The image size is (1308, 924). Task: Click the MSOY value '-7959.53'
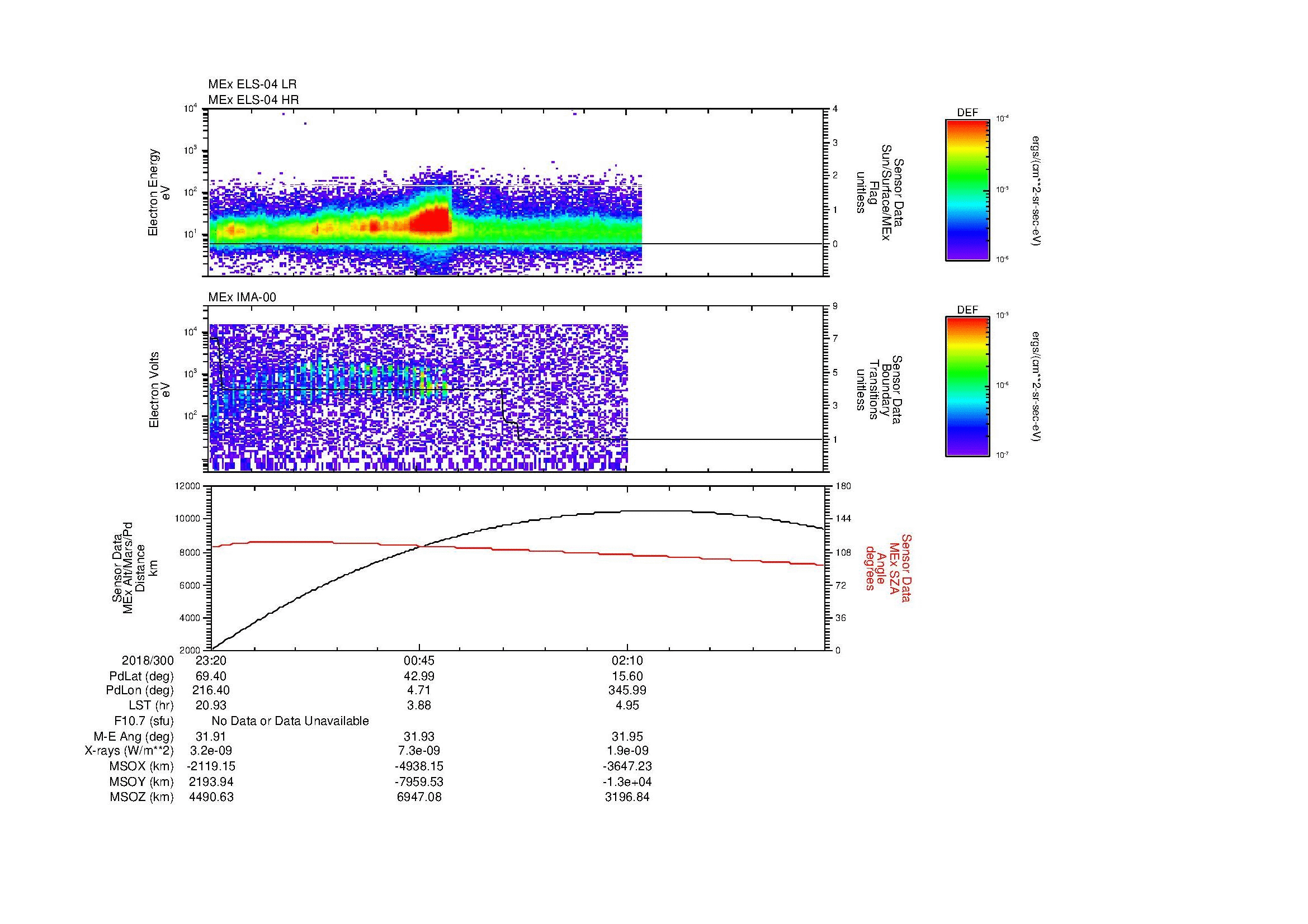click(419, 781)
